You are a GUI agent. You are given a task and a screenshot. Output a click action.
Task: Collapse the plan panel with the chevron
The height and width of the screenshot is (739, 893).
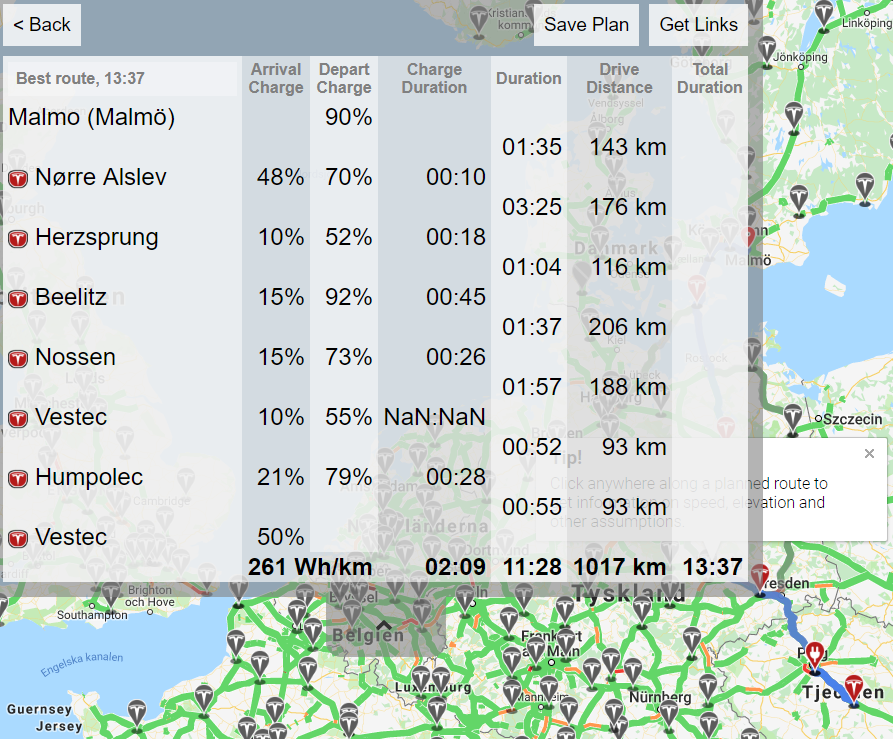pos(384,625)
